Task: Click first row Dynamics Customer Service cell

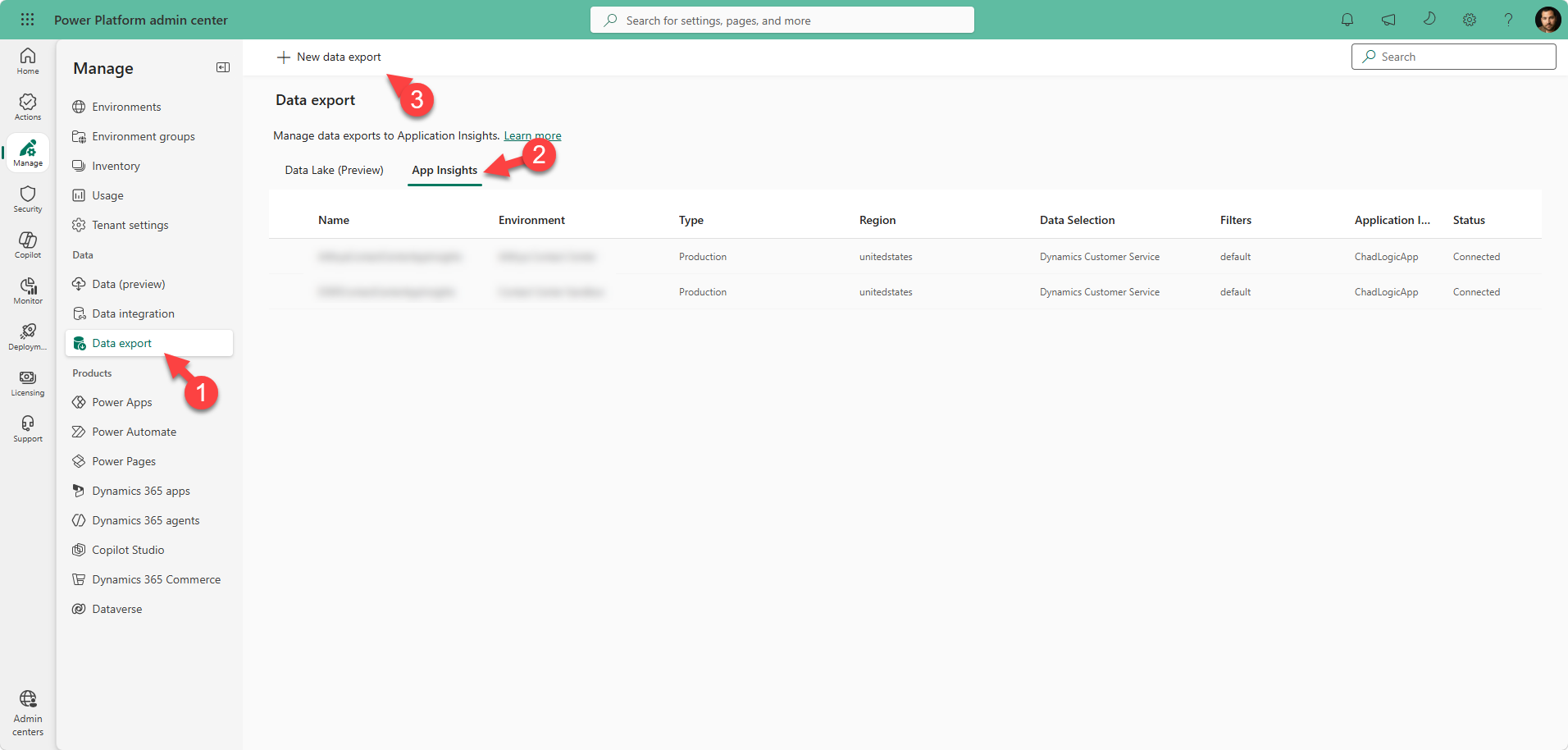Action: click(1100, 257)
